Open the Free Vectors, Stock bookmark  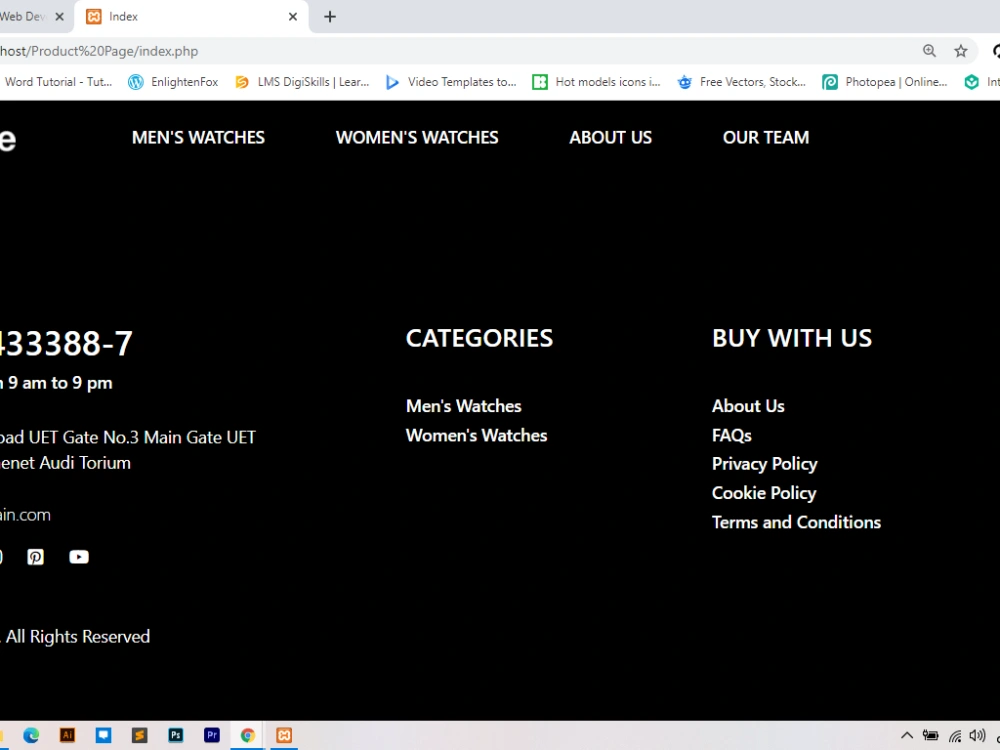point(741,82)
